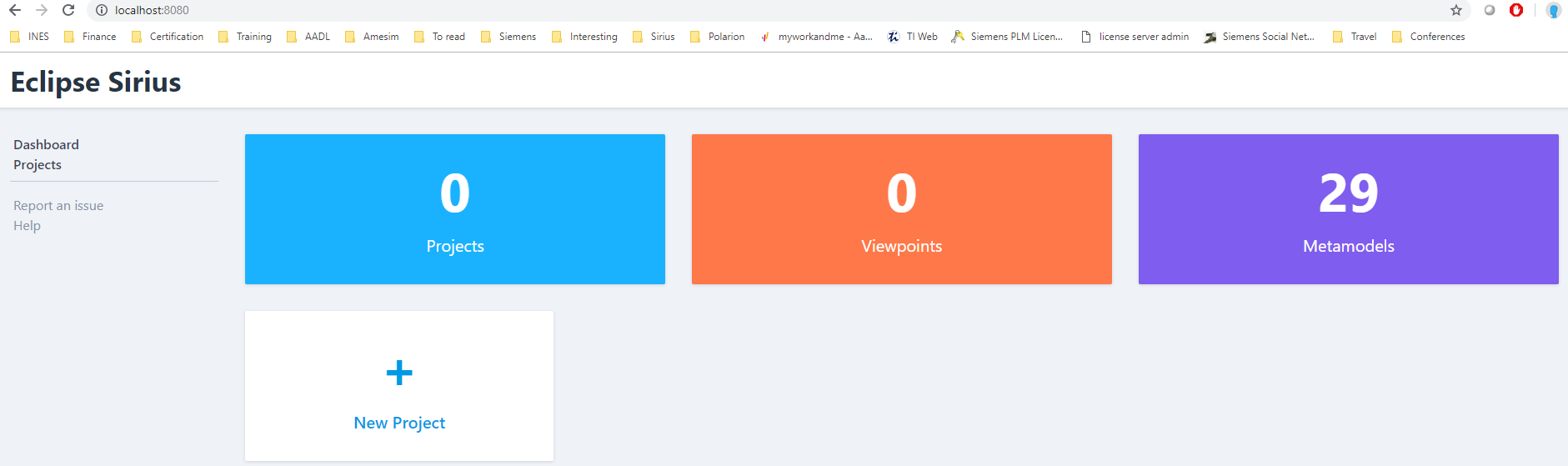The height and width of the screenshot is (466, 1568).
Task: Open the INES bookmark folder
Action: point(30,37)
